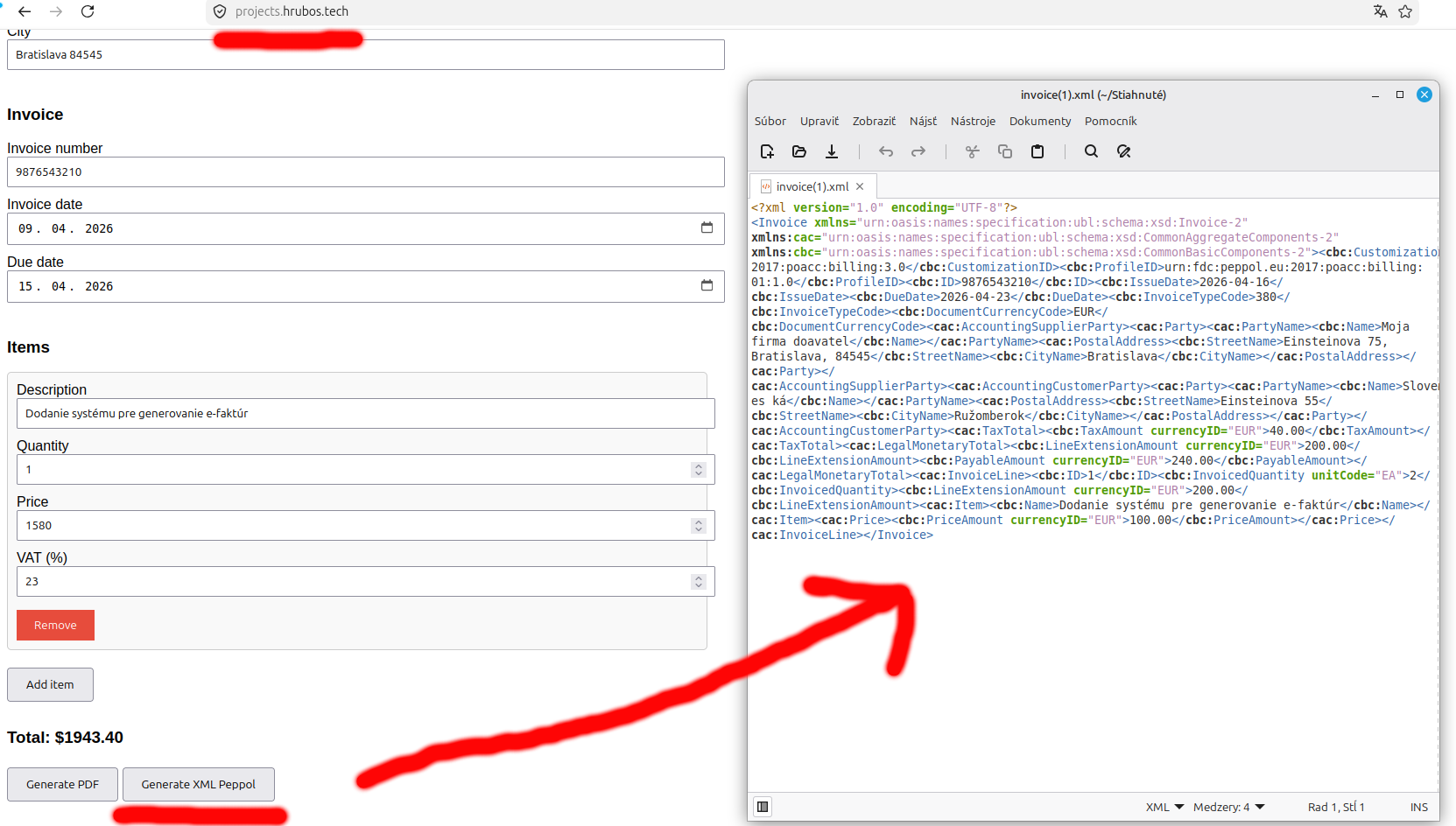The height and width of the screenshot is (826, 1456).
Task: Cut text using the scissors icon
Action: point(972,151)
